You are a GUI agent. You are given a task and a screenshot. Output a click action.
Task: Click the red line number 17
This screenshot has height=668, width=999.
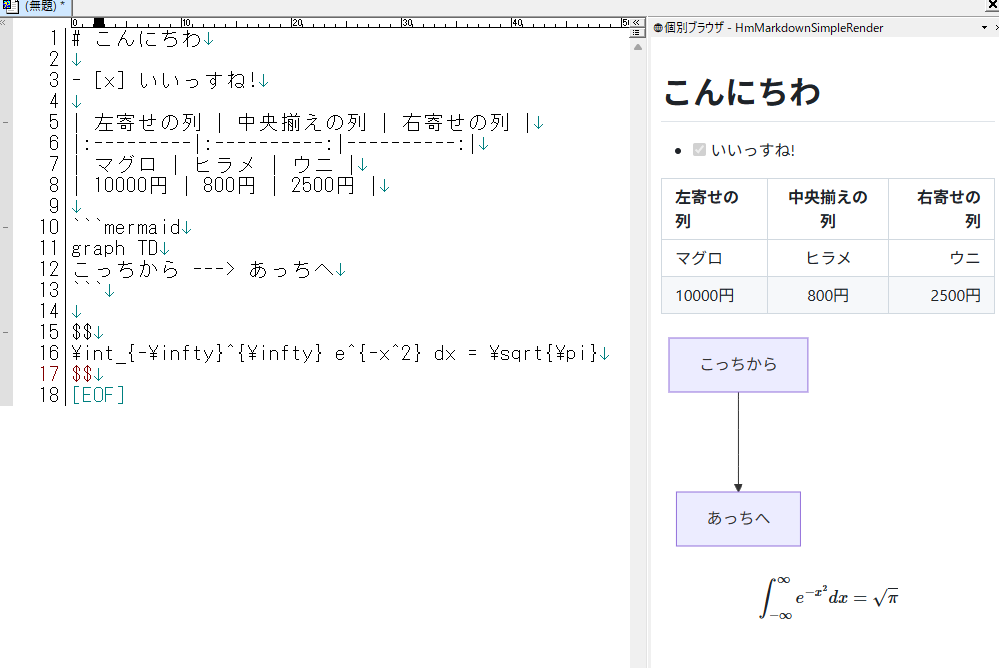pos(49,374)
